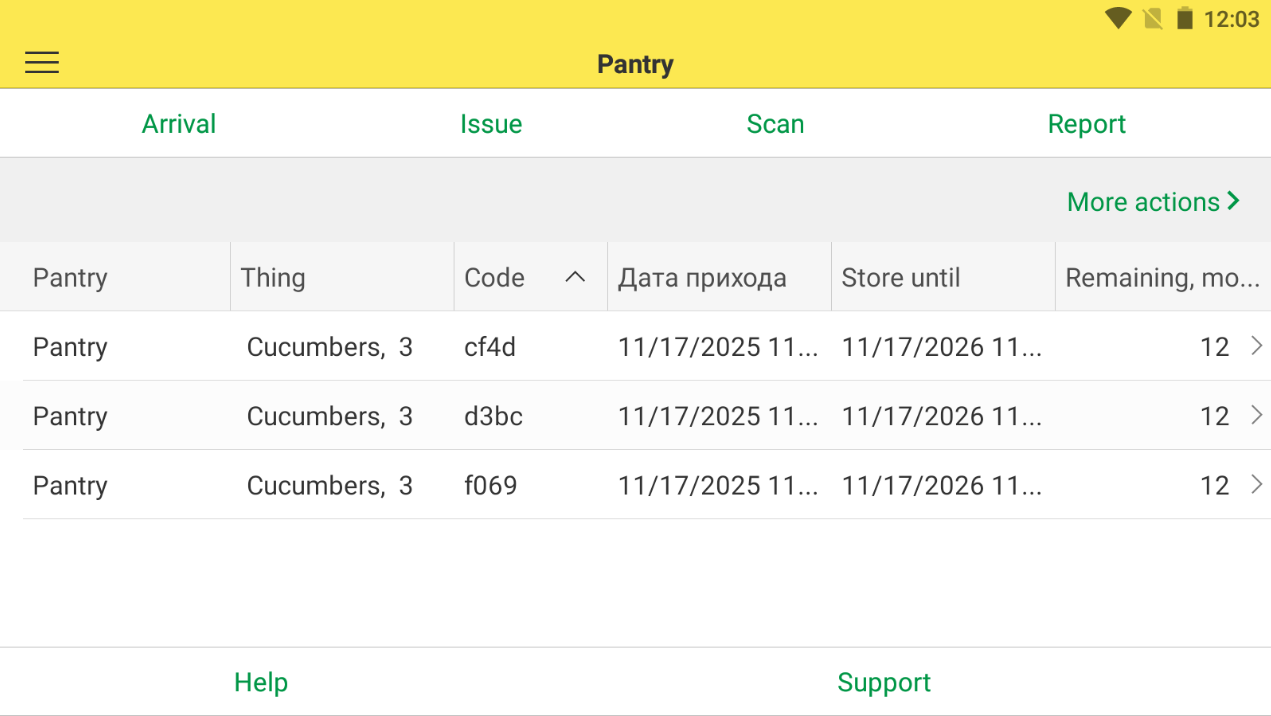The width and height of the screenshot is (1271, 716).
Task: Open the Report section
Action: pyautogui.click(x=1086, y=124)
